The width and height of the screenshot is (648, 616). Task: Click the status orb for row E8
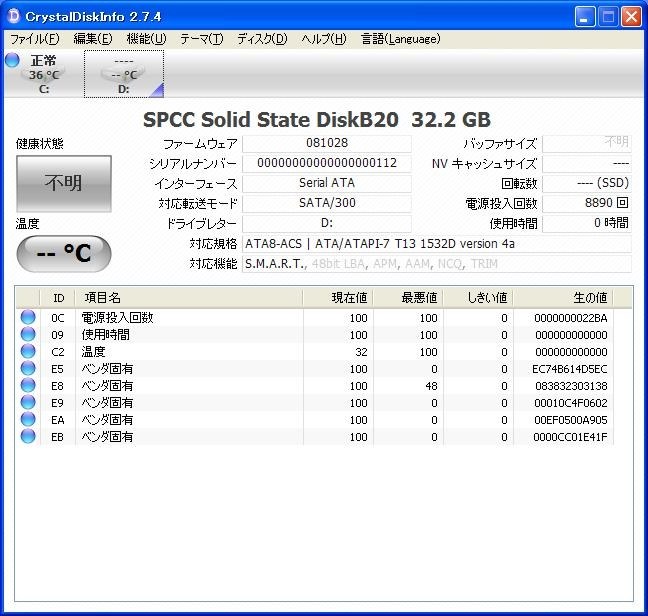click(x=28, y=385)
